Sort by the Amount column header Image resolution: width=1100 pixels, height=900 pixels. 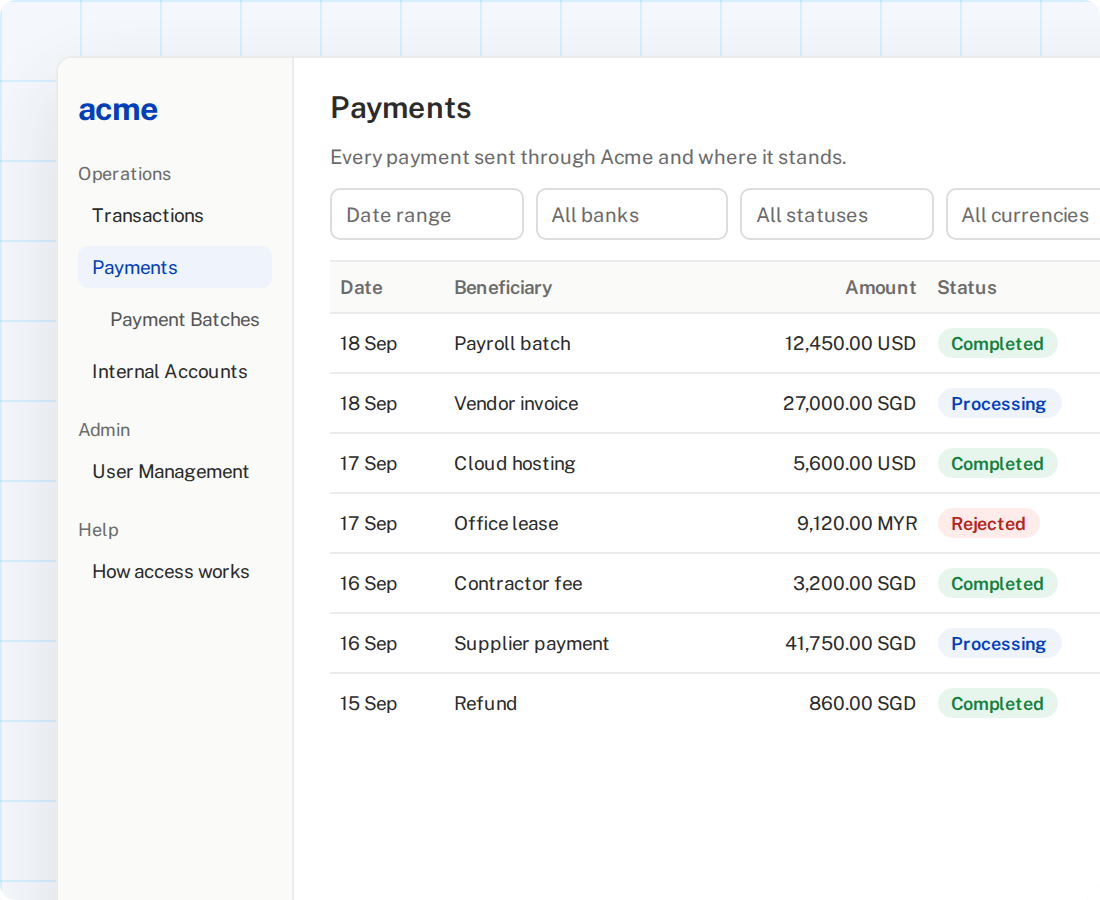point(880,288)
